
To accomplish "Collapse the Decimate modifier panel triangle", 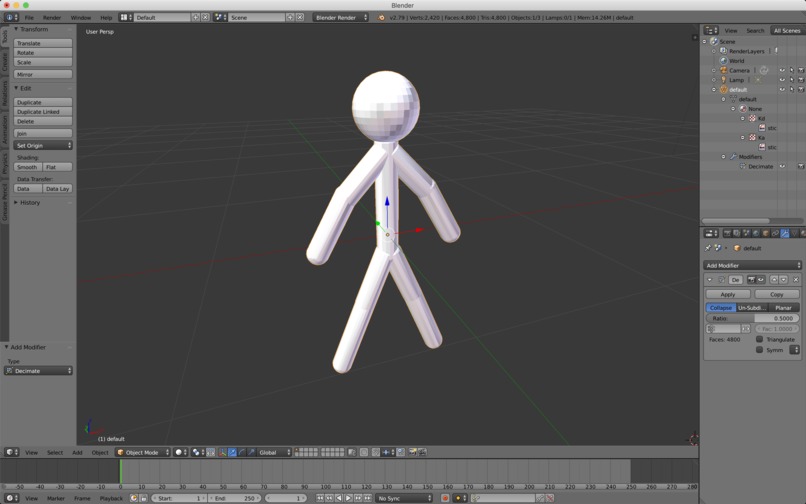I will pos(710,280).
